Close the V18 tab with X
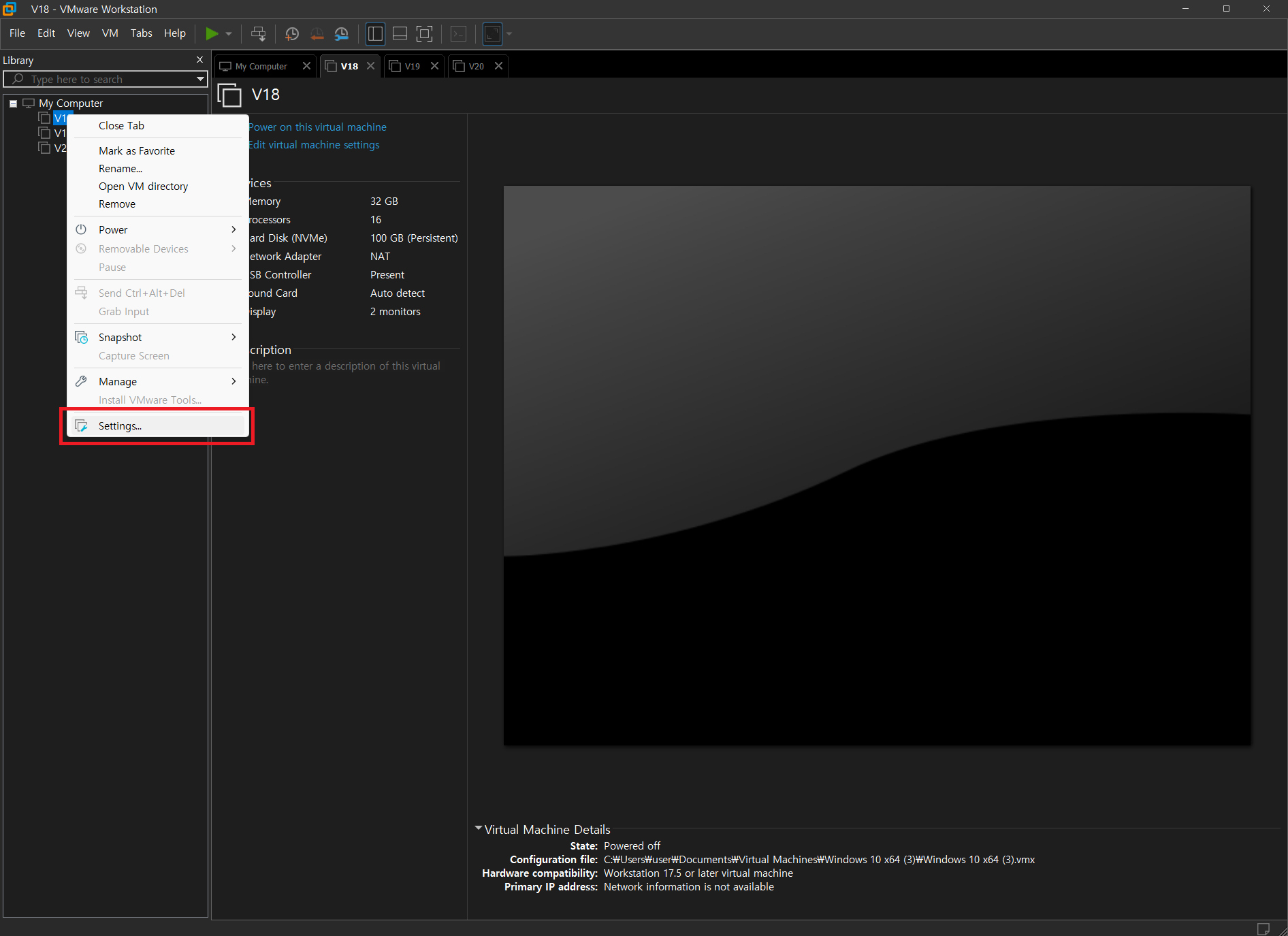Viewport: 1288px width, 936px height. (370, 65)
